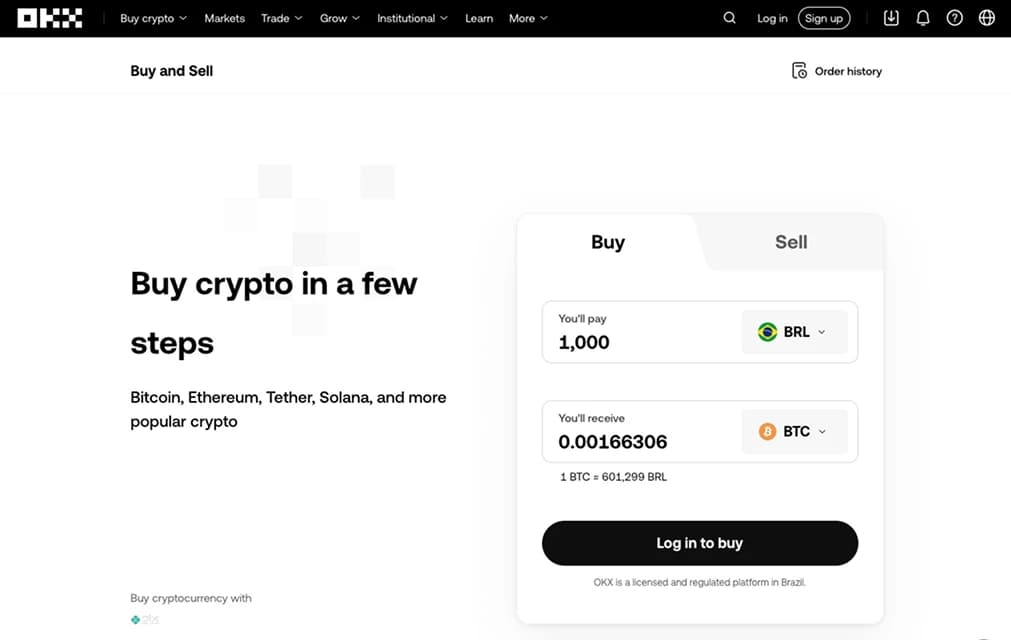Screen dimensions: 1011x640
Task: Click the Order history icon
Action: tap(799, 71)
